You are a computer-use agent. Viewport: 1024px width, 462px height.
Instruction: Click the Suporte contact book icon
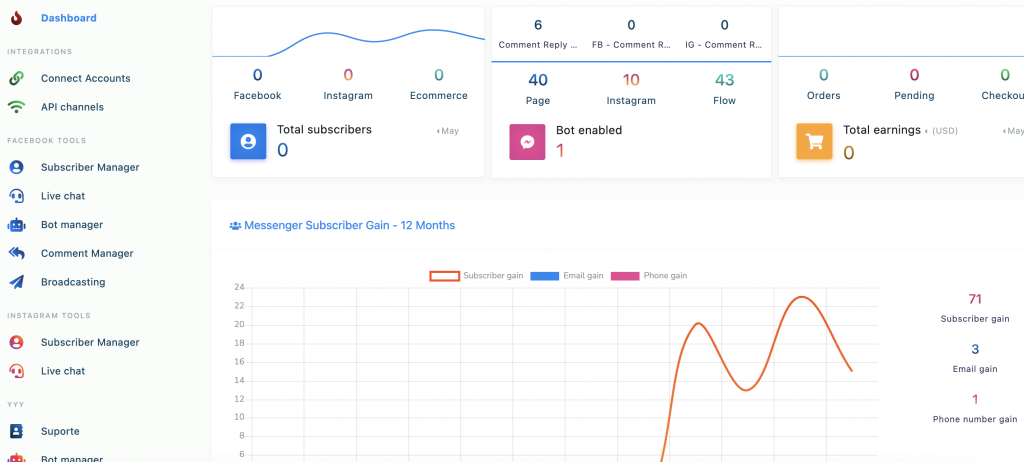pos(16,431)
